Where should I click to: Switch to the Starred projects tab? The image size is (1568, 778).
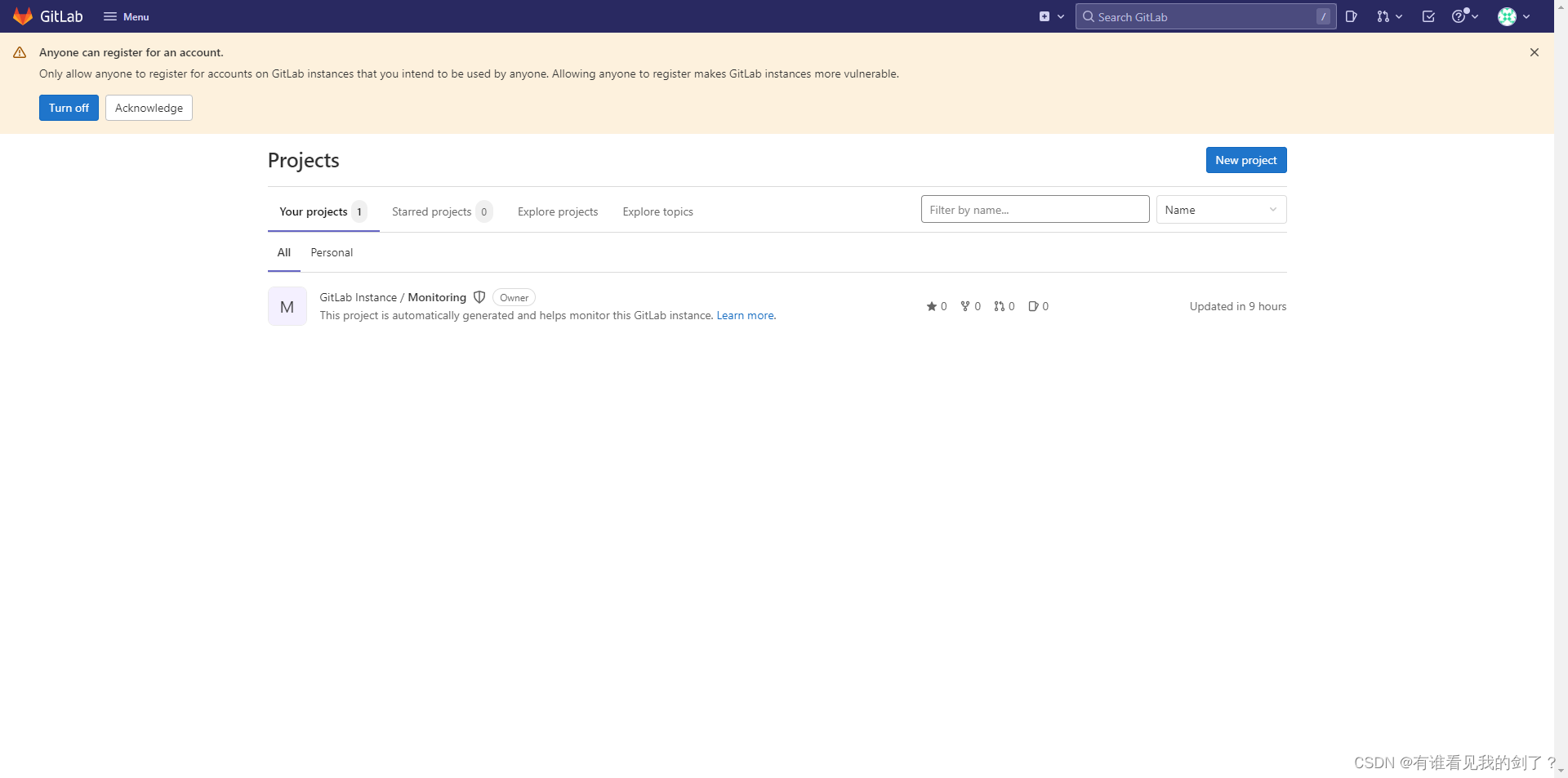click(x=431, y=211)
